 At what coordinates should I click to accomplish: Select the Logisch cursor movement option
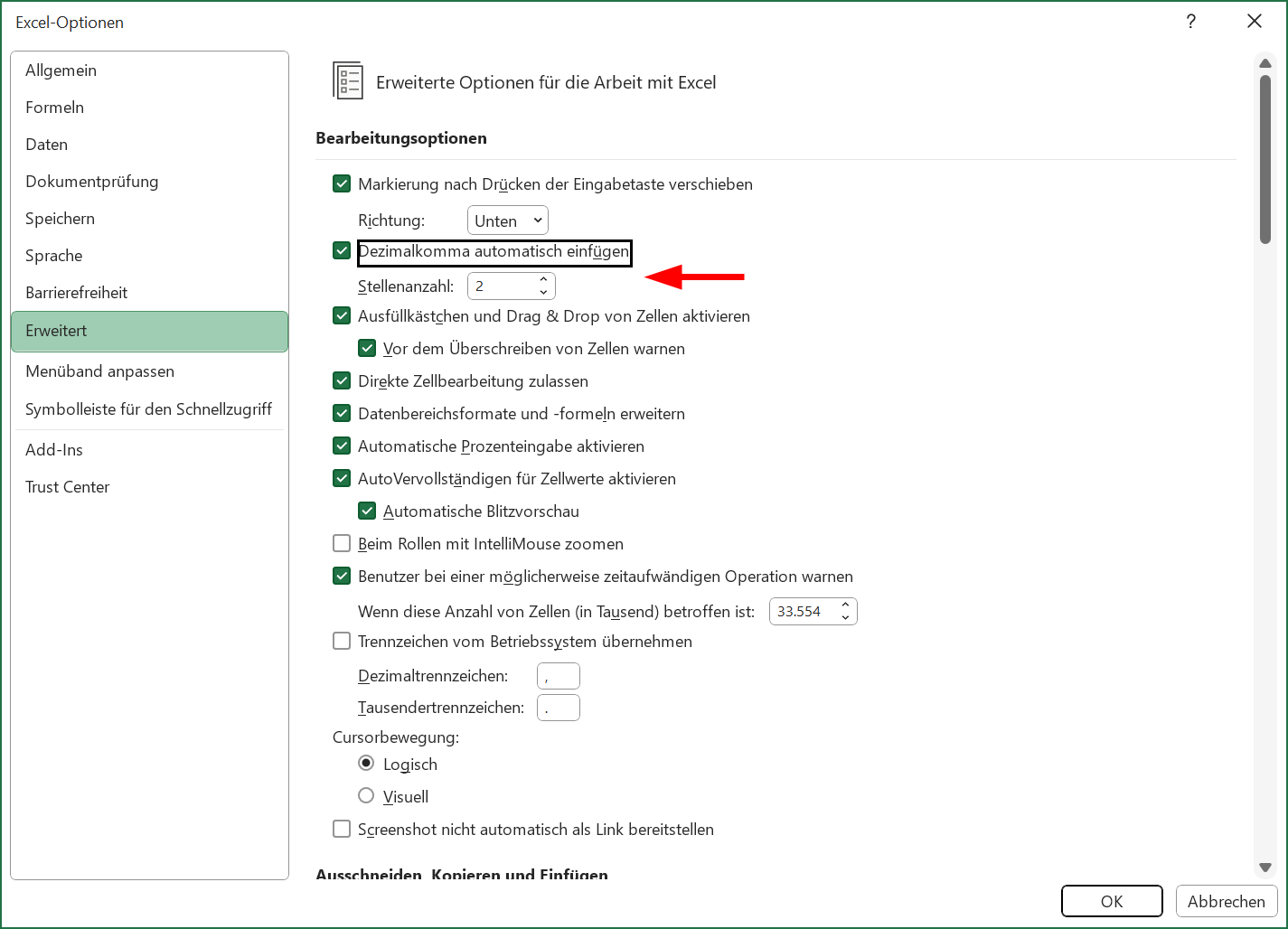366,764
